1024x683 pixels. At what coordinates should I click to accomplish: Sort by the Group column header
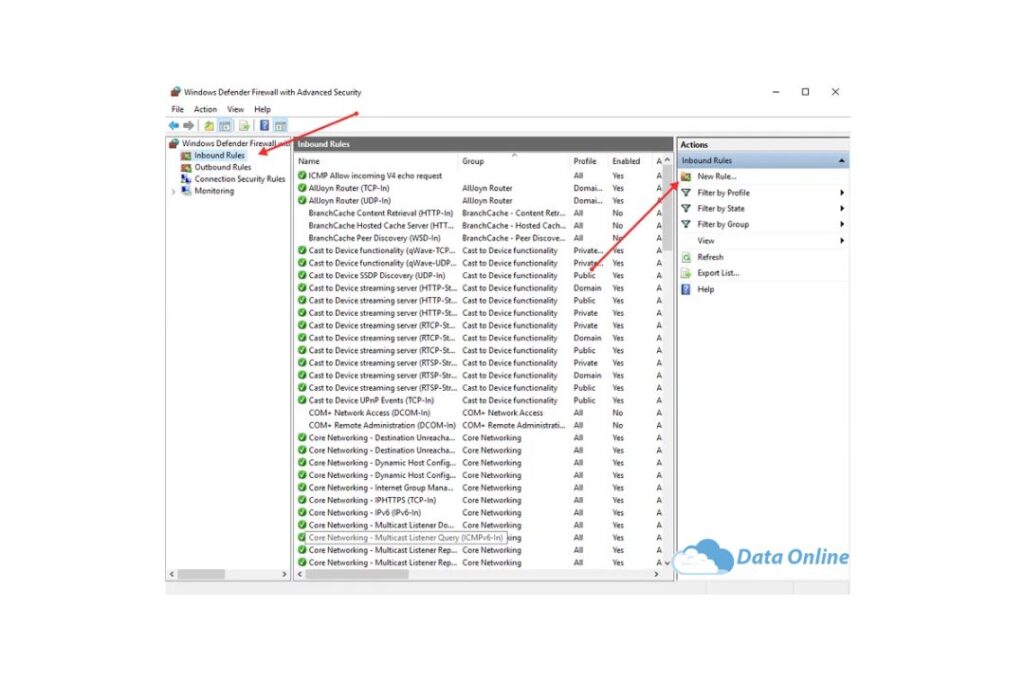(x=514, y=161)
